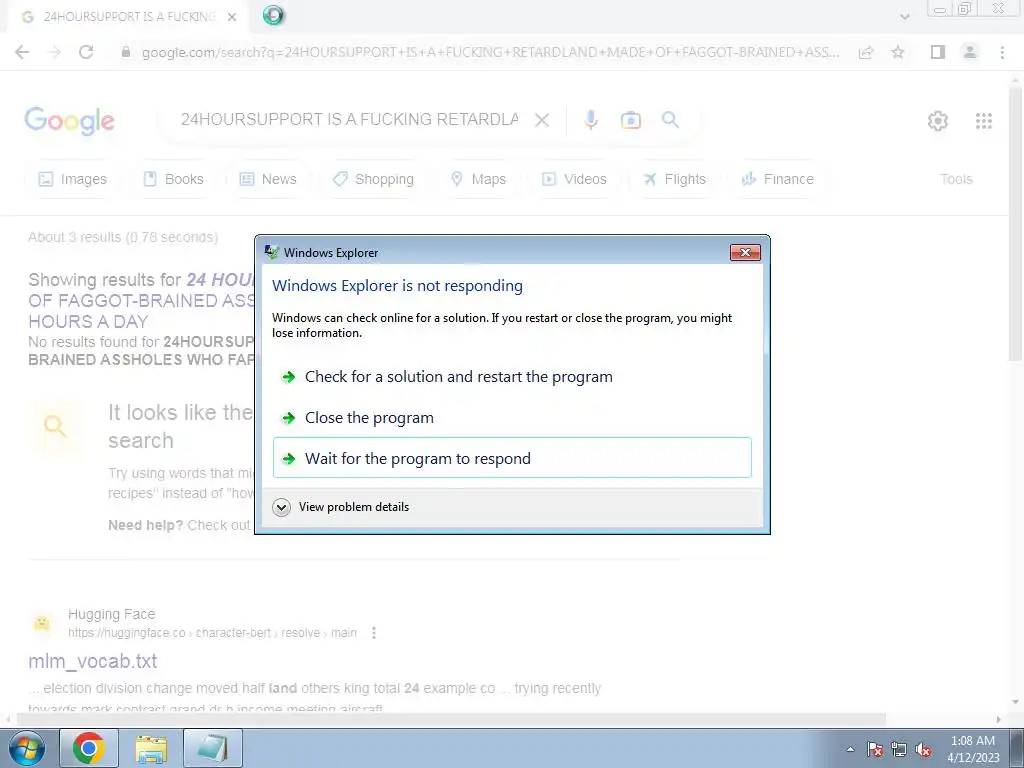Click the network tray icon
The width and height of the screenshot is (1024, 768).
pyautogui.click(x=899, y=749)
